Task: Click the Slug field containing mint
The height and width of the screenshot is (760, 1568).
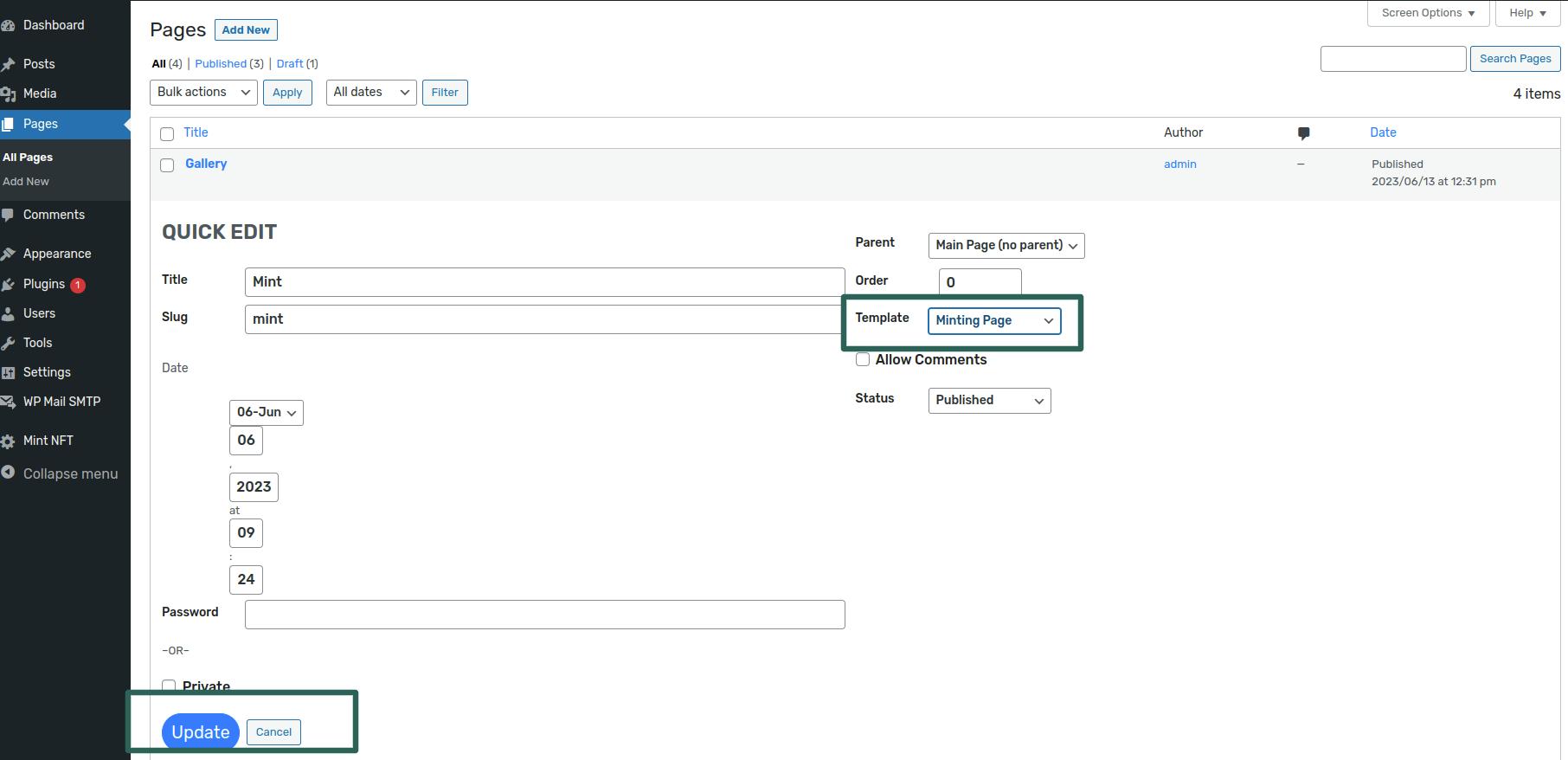Action: pyautogui.click(x=544, y=319)
